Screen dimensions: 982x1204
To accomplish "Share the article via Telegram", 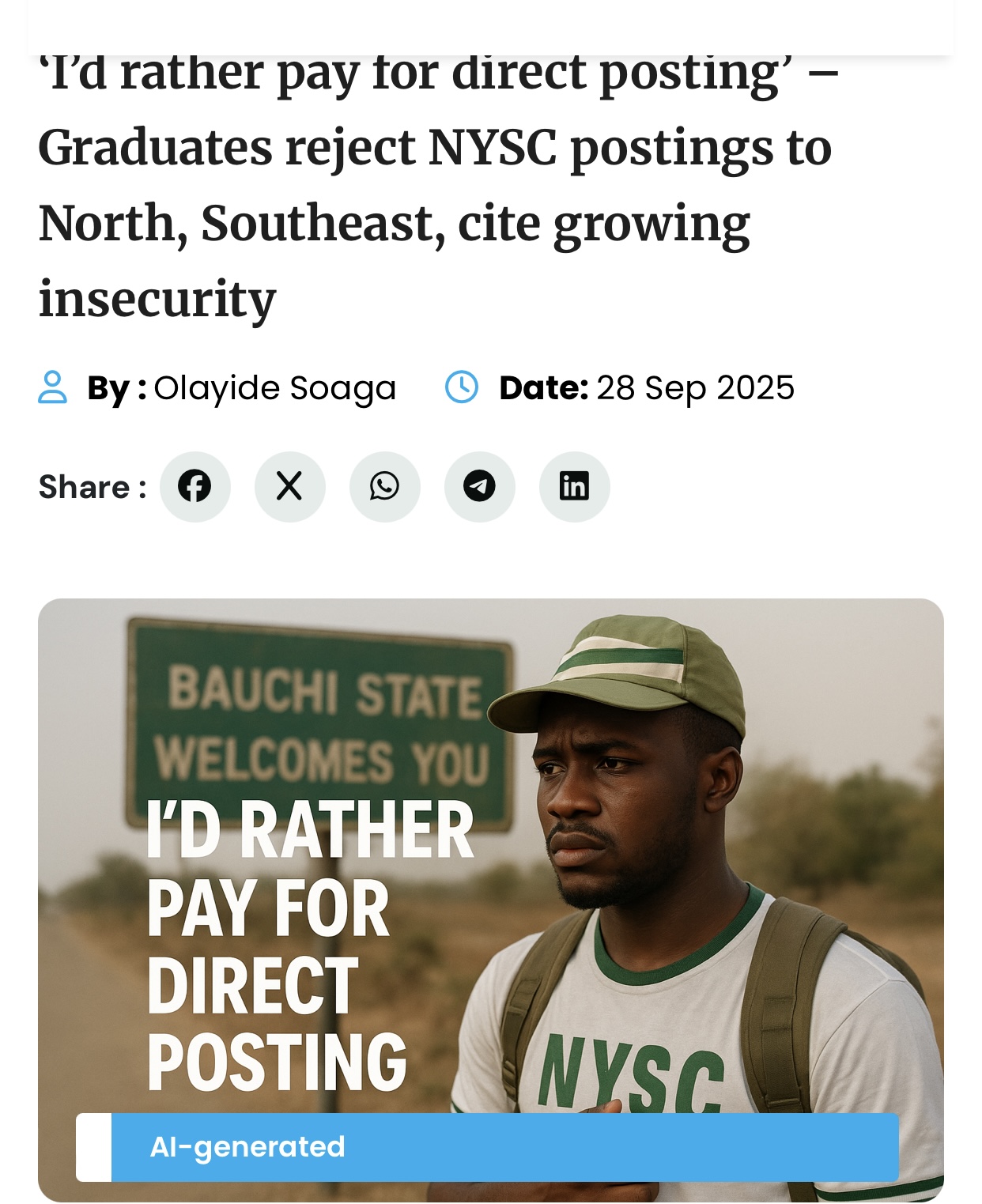I will tap(479, 486).
